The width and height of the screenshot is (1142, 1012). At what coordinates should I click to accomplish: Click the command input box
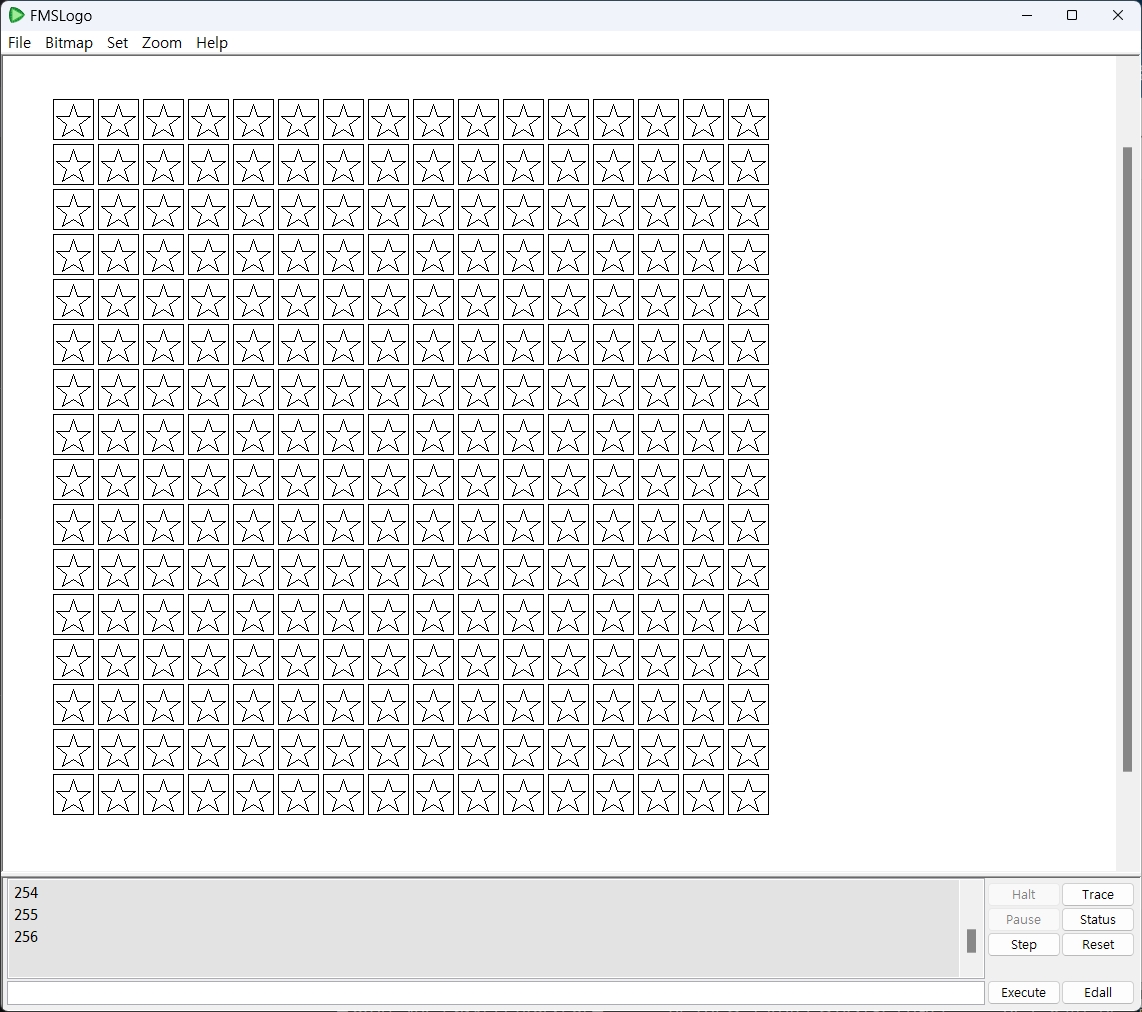point(495,992)
